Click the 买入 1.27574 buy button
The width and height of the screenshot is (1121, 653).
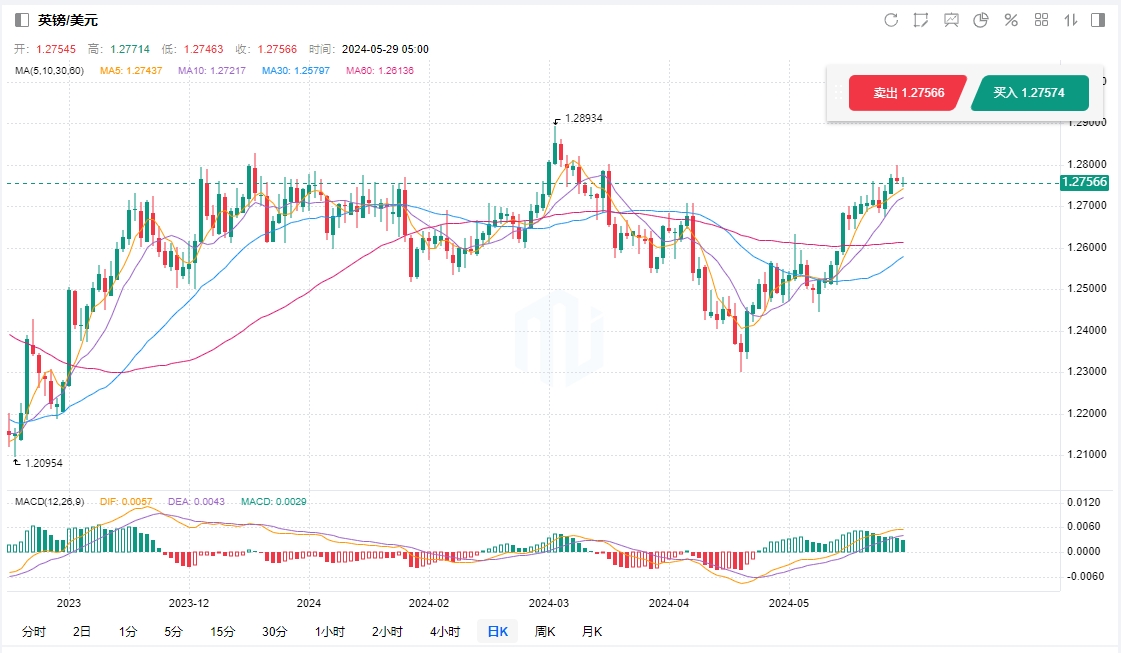click(1028, 93)
